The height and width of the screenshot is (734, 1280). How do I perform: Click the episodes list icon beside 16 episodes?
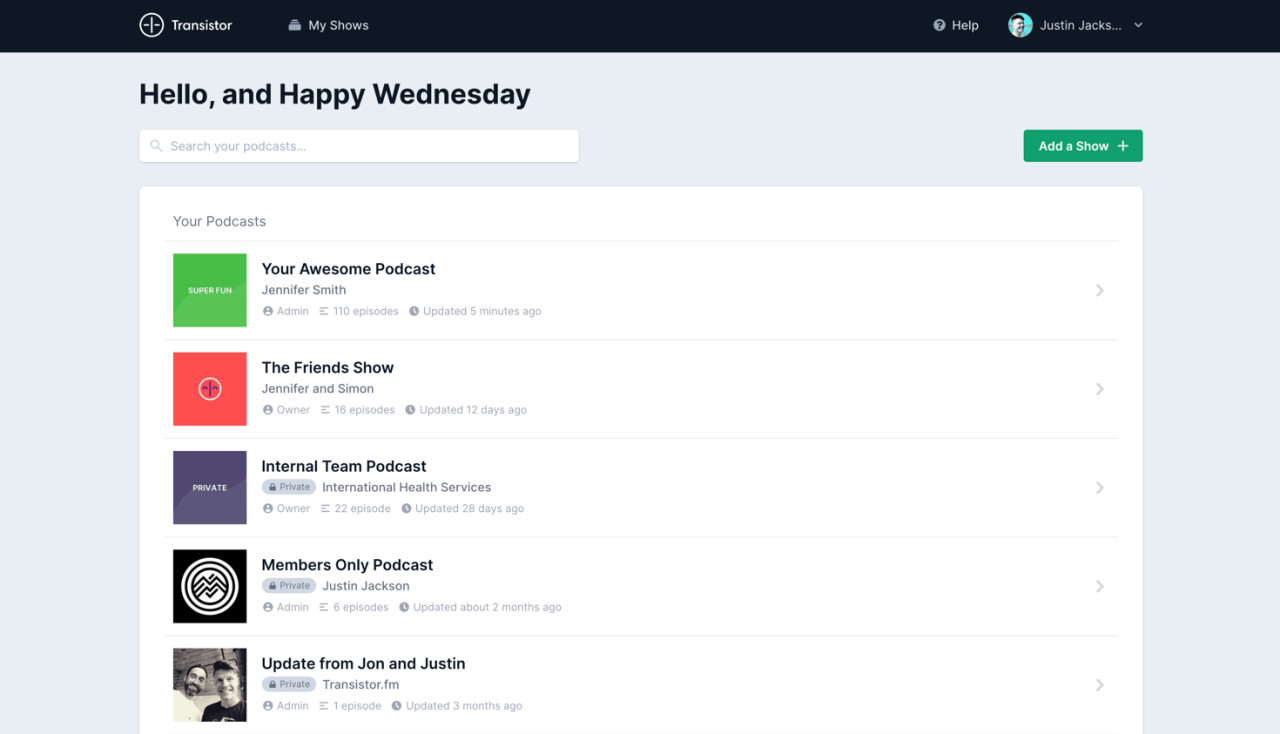pos(324,409)
